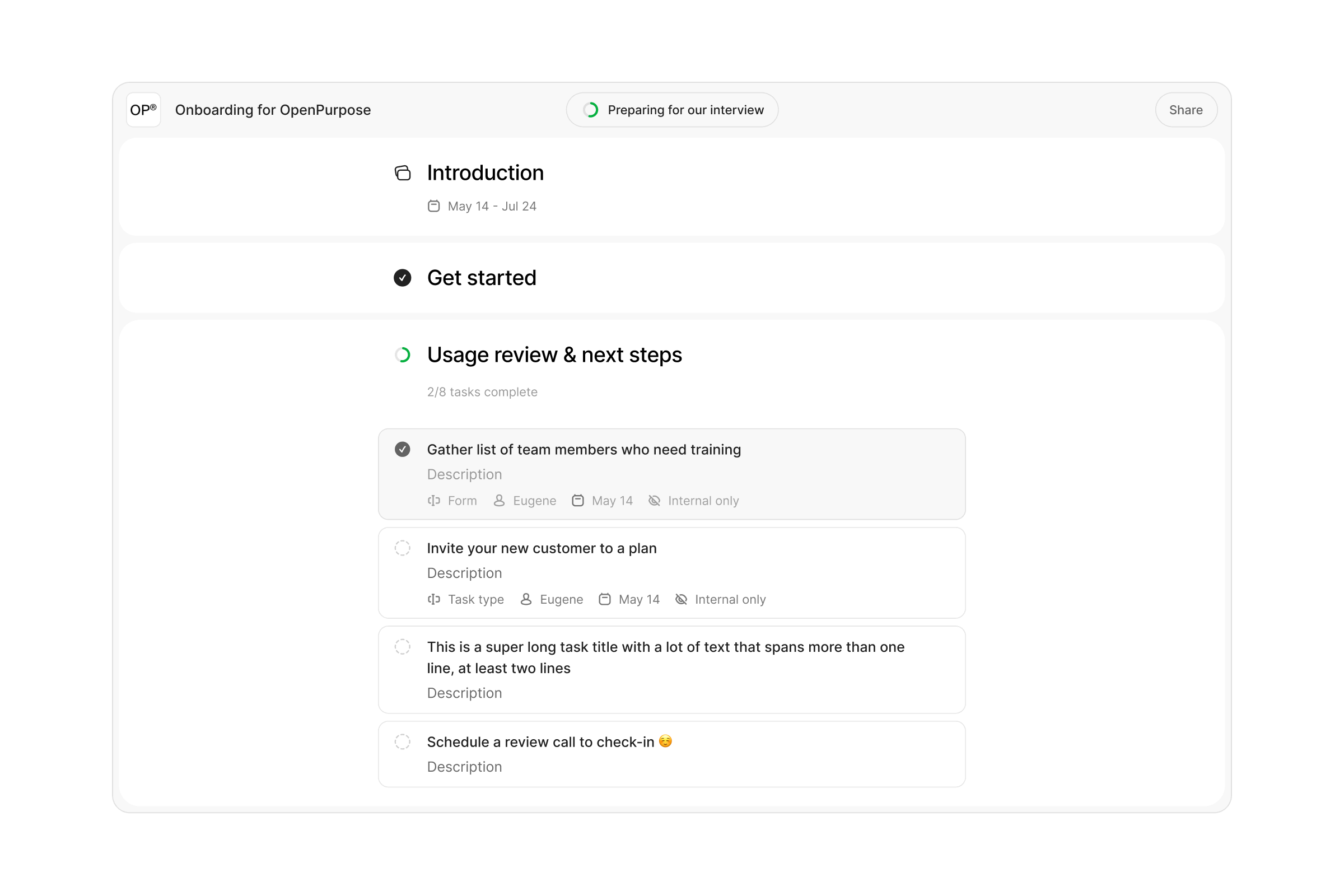1344x896 pixels.
Task: Click Task type icon in Invite customer task
Action: coord(433,599)
